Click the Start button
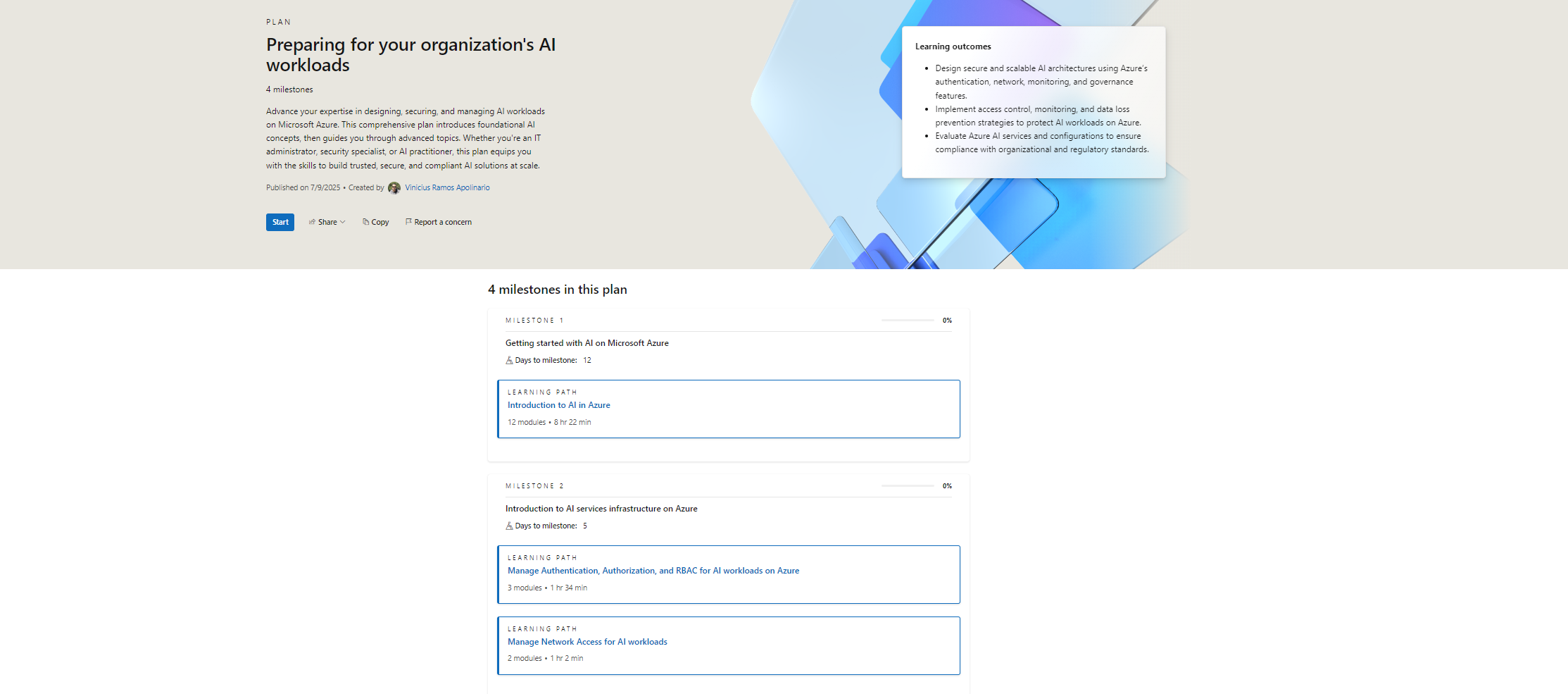The height and width of the screenshot is (694, 1568). (x=280, y=222)
